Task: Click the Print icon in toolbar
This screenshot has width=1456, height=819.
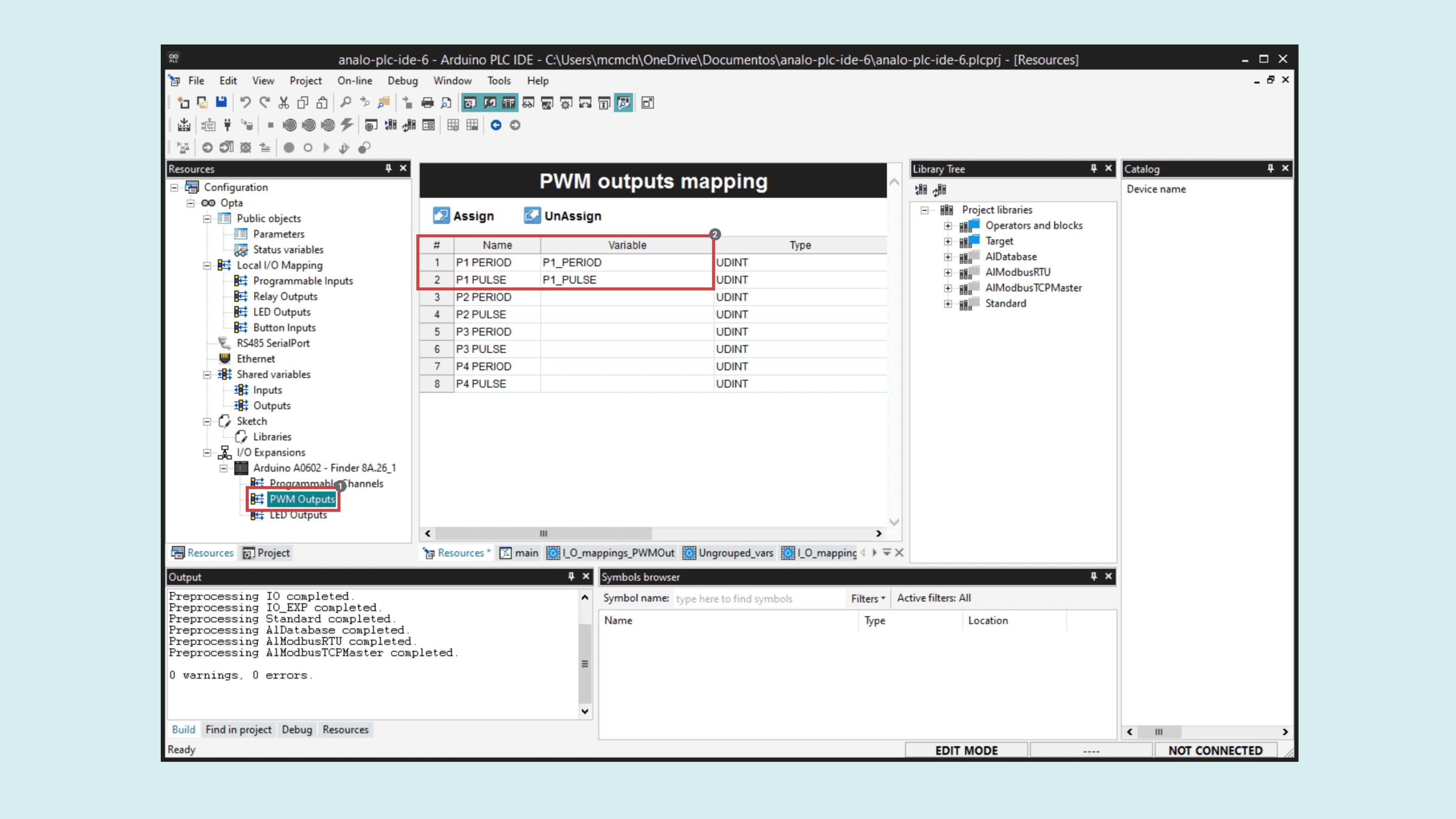Action: [x=427, y=102]
